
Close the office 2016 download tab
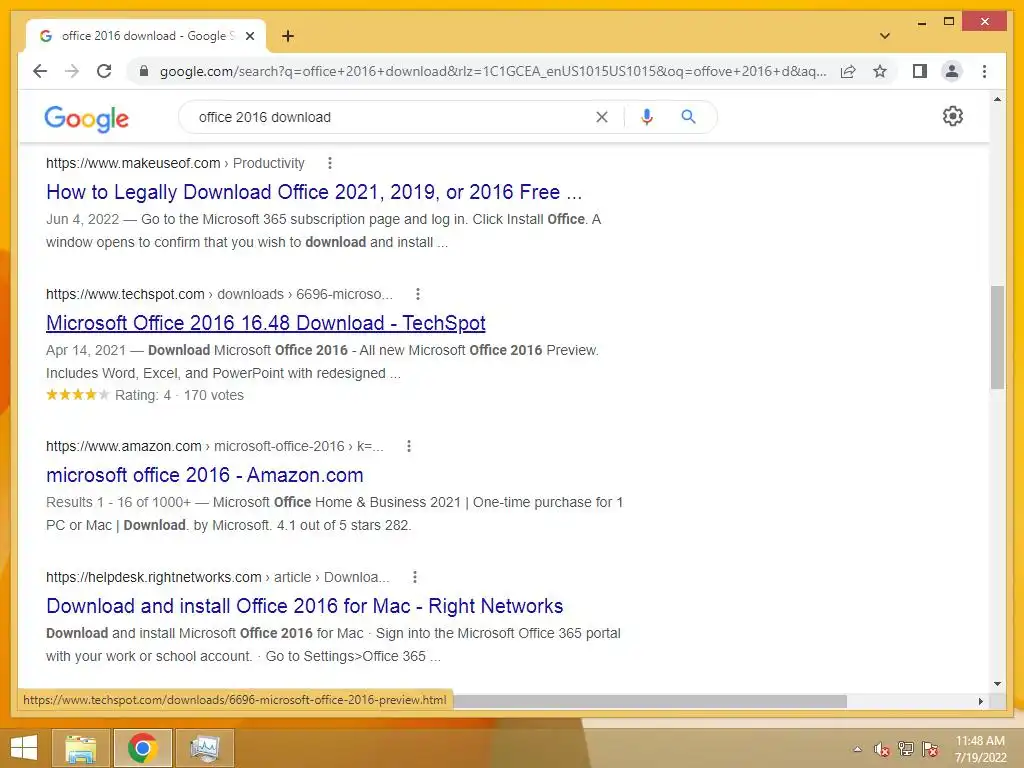point(249,36)
